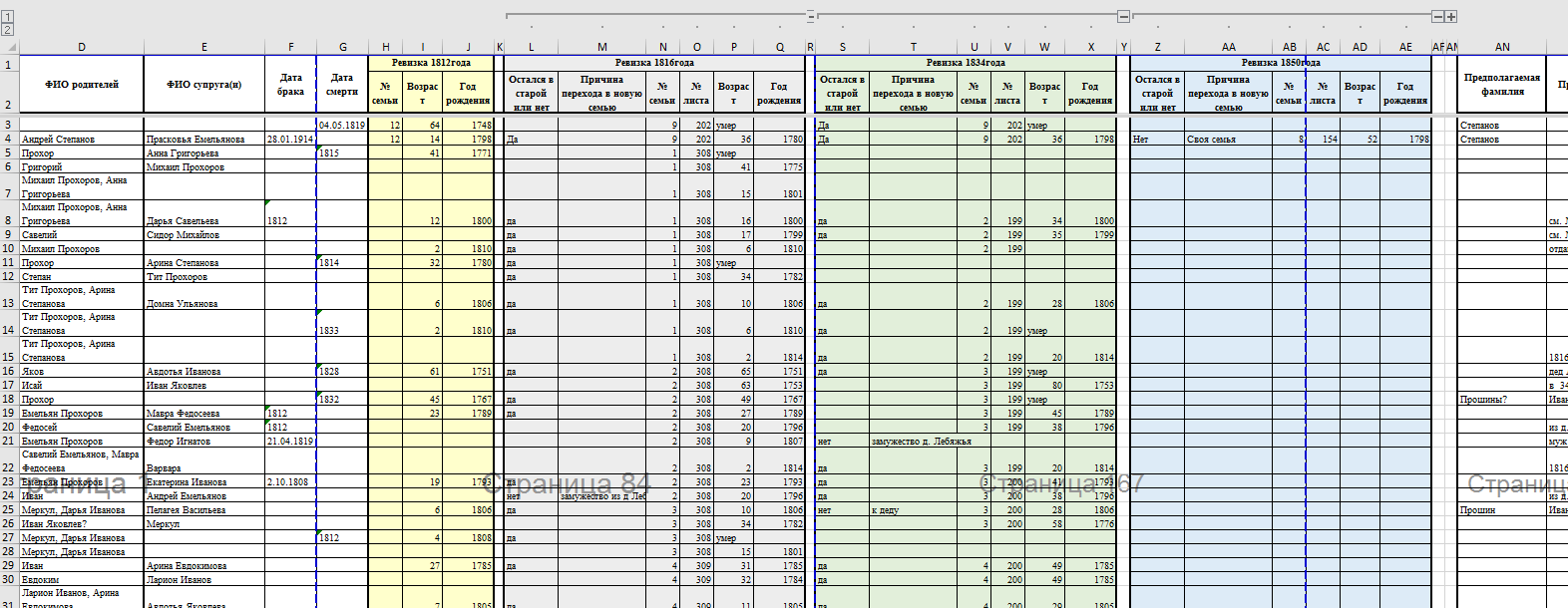
Task: Click the 'Прошины?' cell
Action: (1501, 399)
